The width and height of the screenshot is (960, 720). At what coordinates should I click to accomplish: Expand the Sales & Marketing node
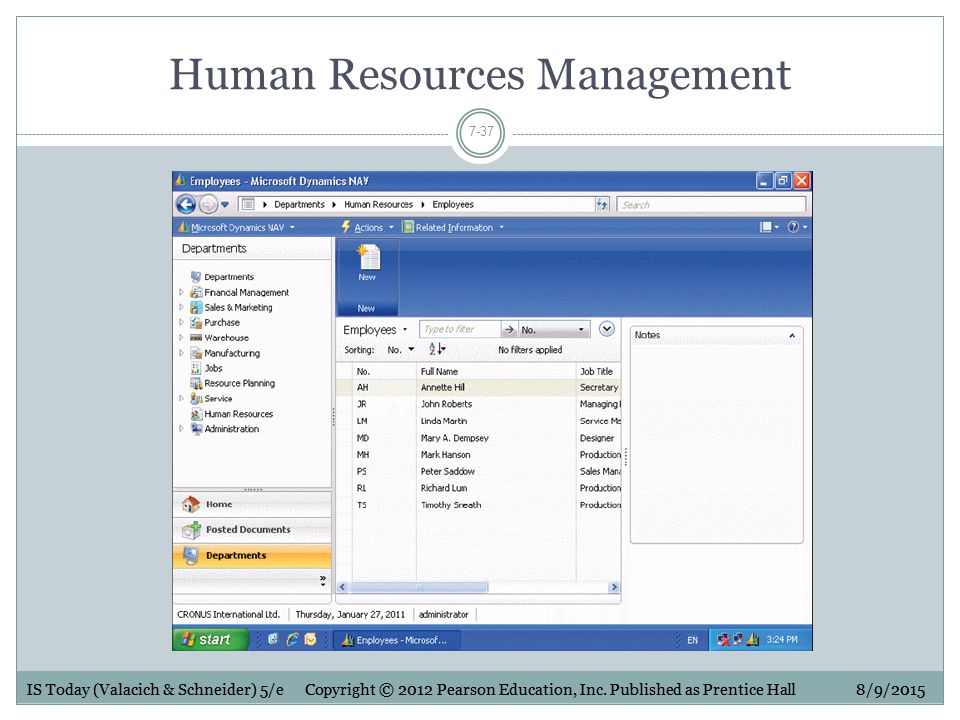[181, 307]
